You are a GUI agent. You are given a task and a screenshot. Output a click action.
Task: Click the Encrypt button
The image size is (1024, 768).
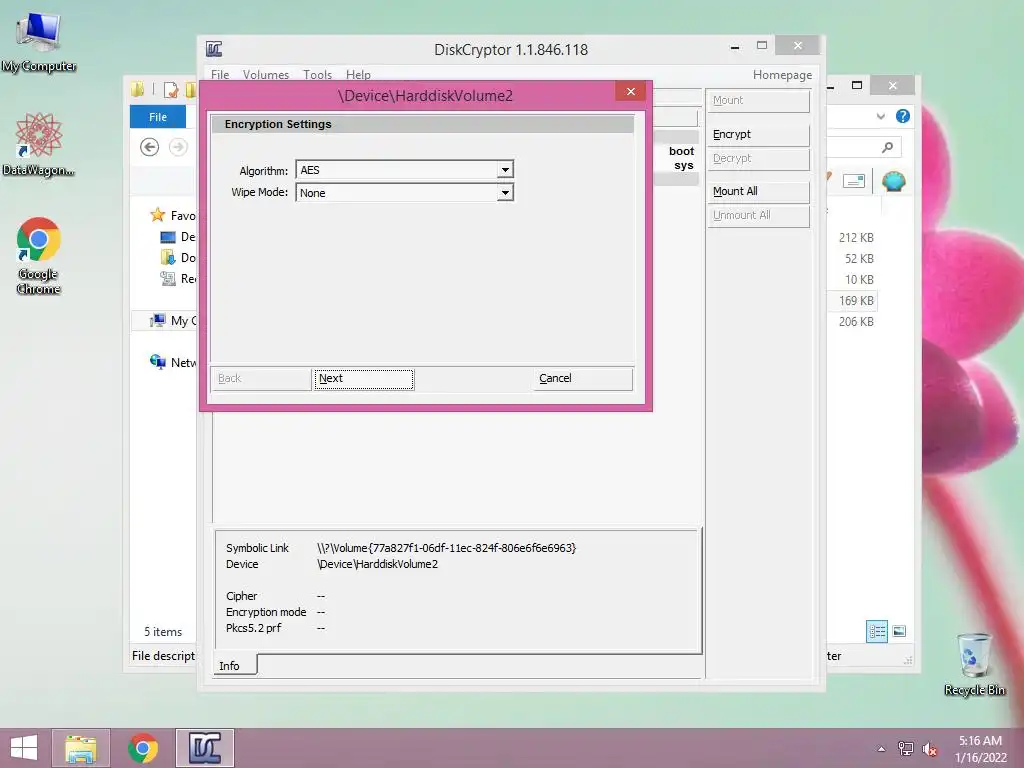point(758,135)
